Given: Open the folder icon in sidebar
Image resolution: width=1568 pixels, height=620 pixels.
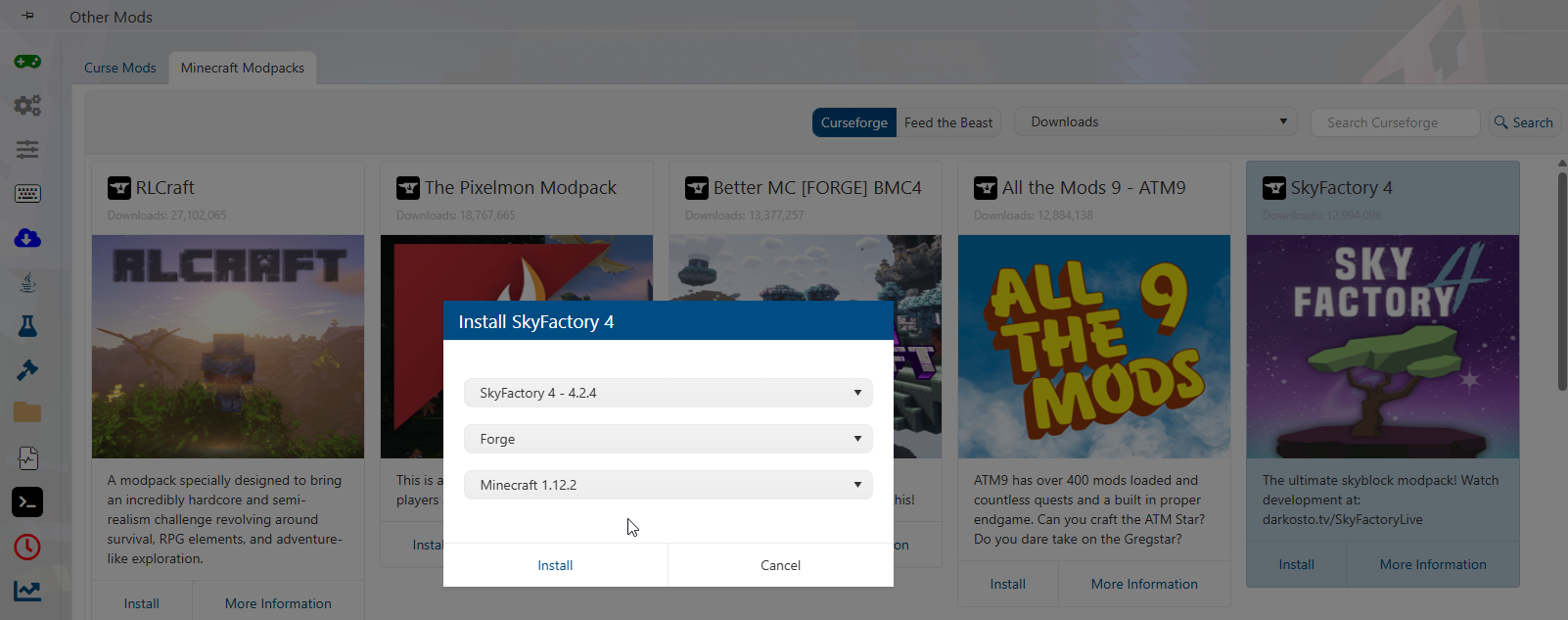Looking at the screenshot, I should pos(27,413).
